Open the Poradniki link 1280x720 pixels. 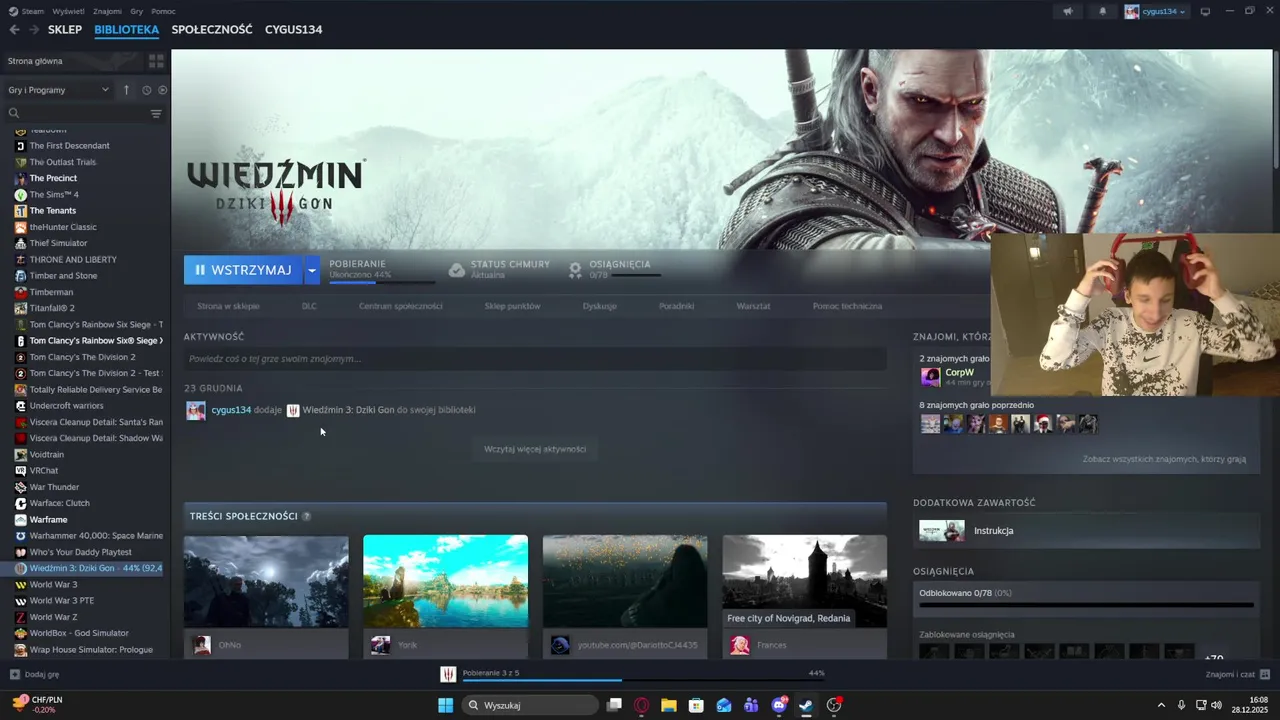point(676,306)
